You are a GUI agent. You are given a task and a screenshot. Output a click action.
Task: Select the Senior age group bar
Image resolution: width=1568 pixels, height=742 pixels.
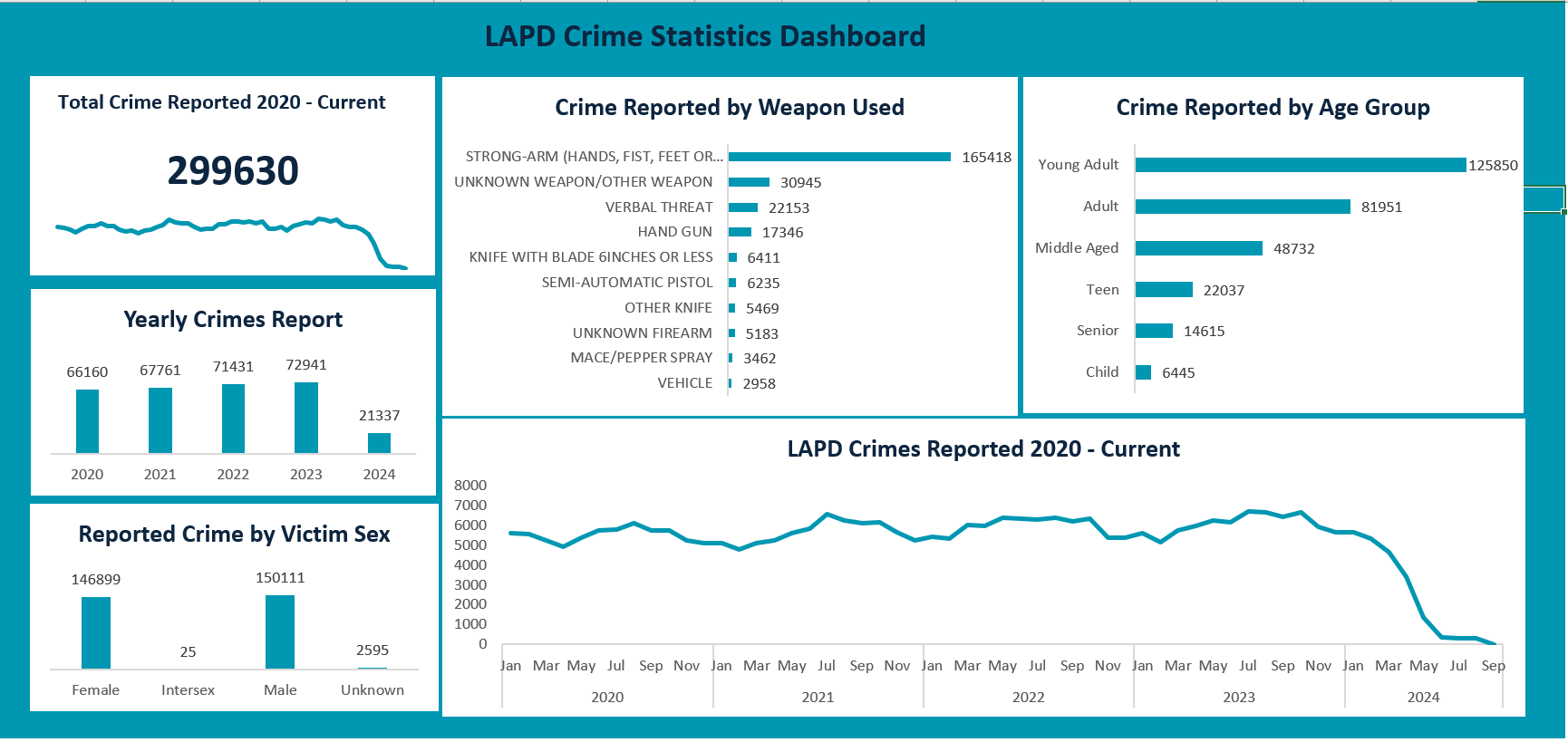1155,331
